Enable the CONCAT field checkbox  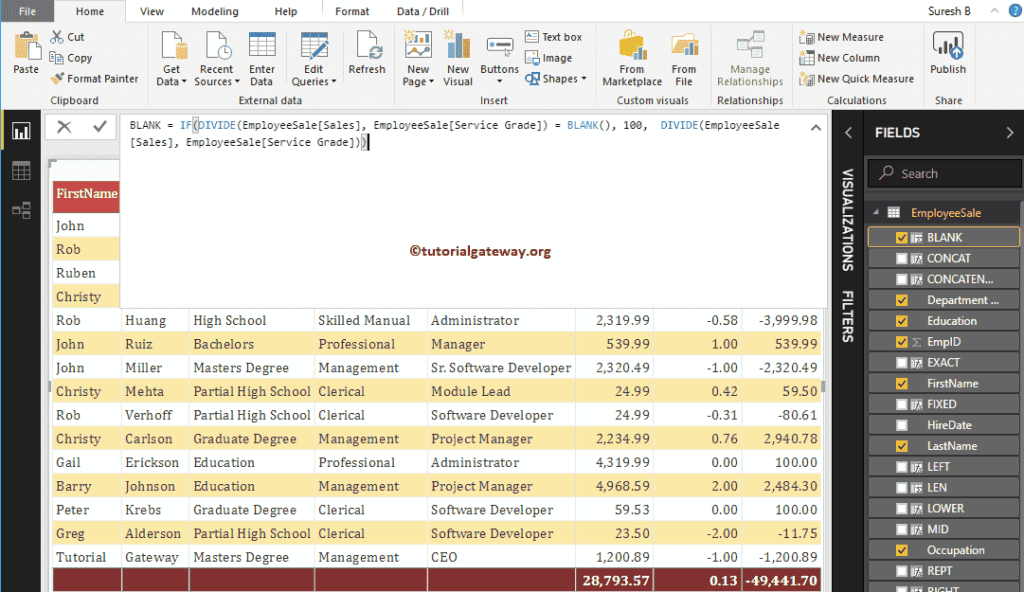902,259
